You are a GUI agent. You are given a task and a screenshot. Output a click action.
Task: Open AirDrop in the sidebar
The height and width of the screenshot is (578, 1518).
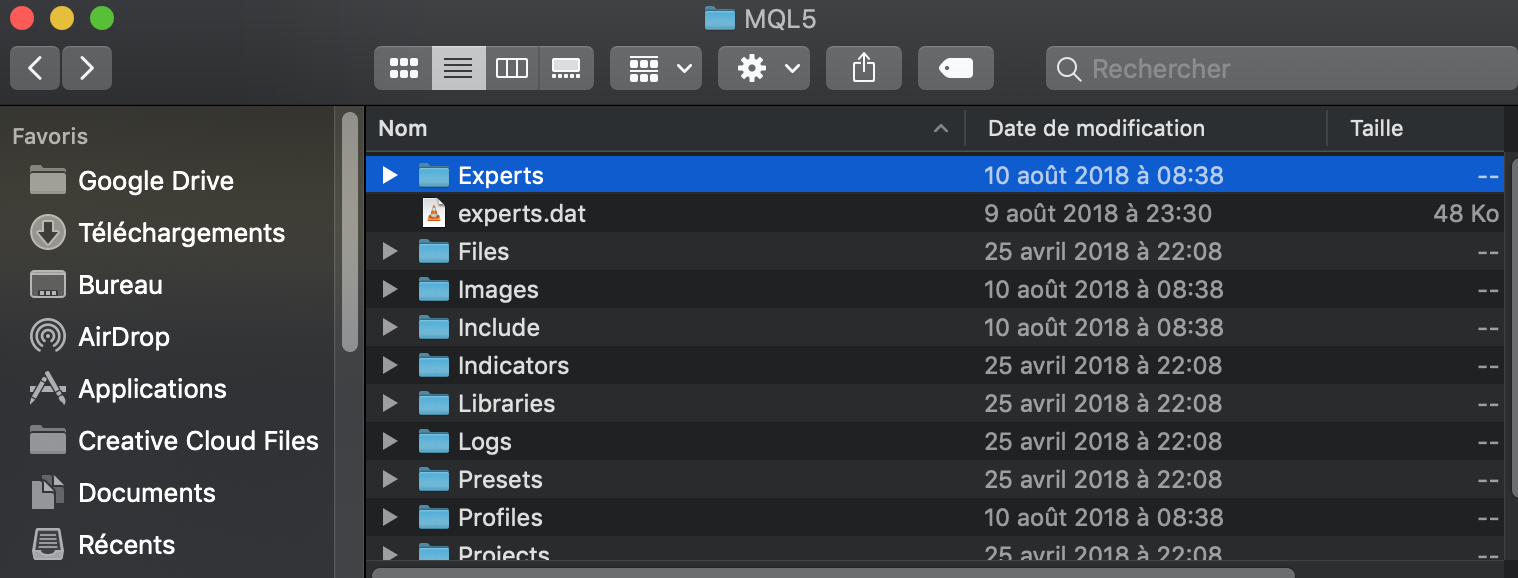tap(99, 337)
